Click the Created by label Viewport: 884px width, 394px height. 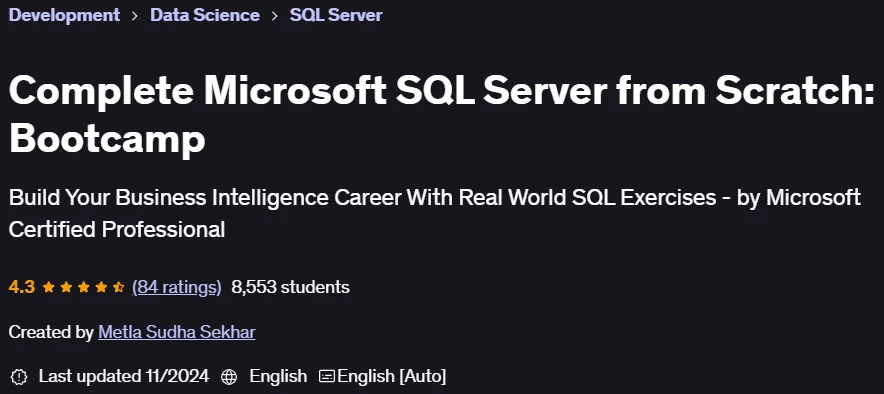pyautogui.click(x=51, y=332)
